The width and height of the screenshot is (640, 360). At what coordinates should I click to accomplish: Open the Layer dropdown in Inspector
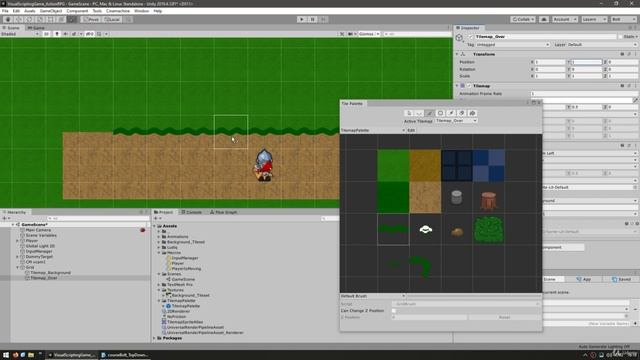[x=602, y=44]
